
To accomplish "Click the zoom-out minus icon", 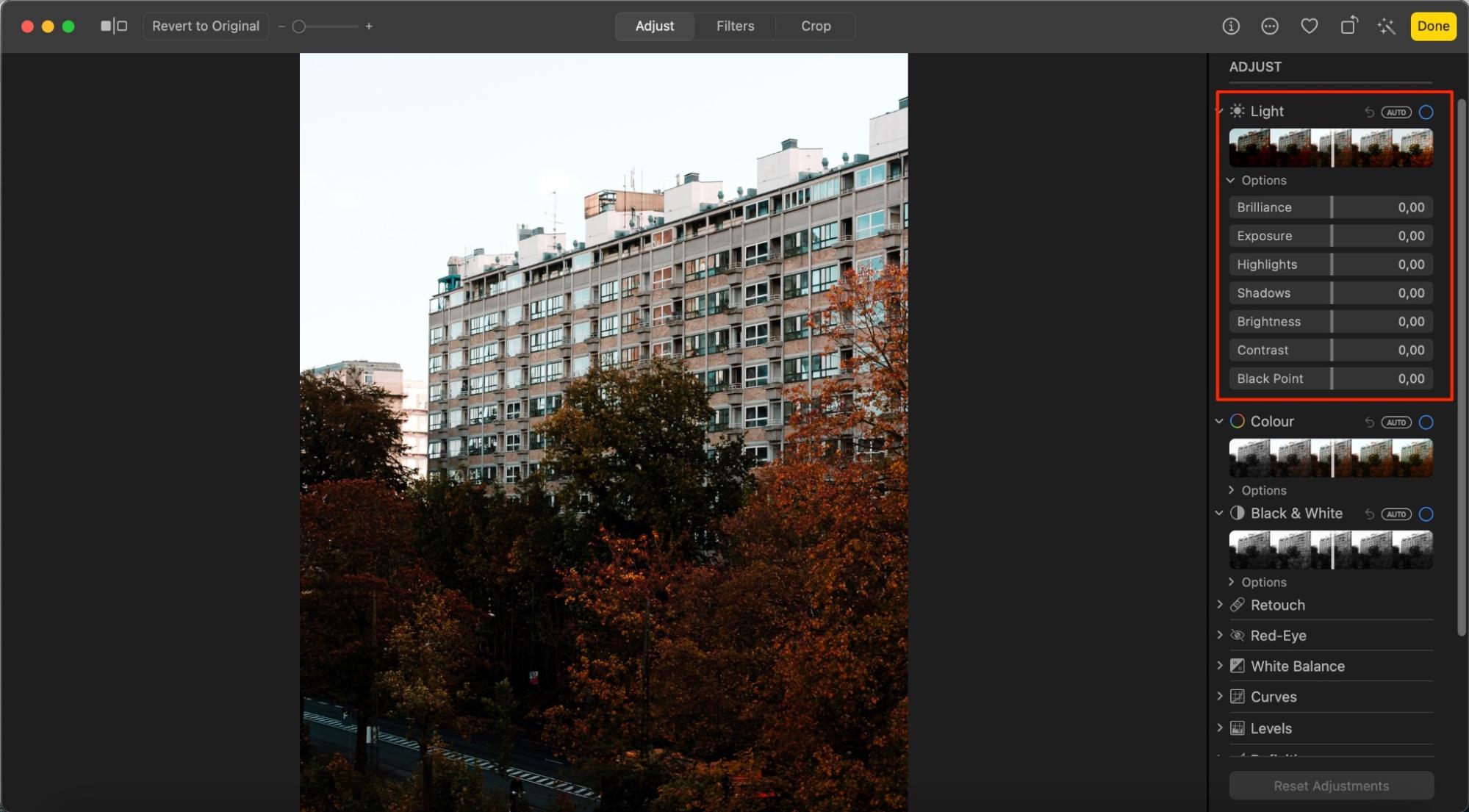I will [281, 26].
